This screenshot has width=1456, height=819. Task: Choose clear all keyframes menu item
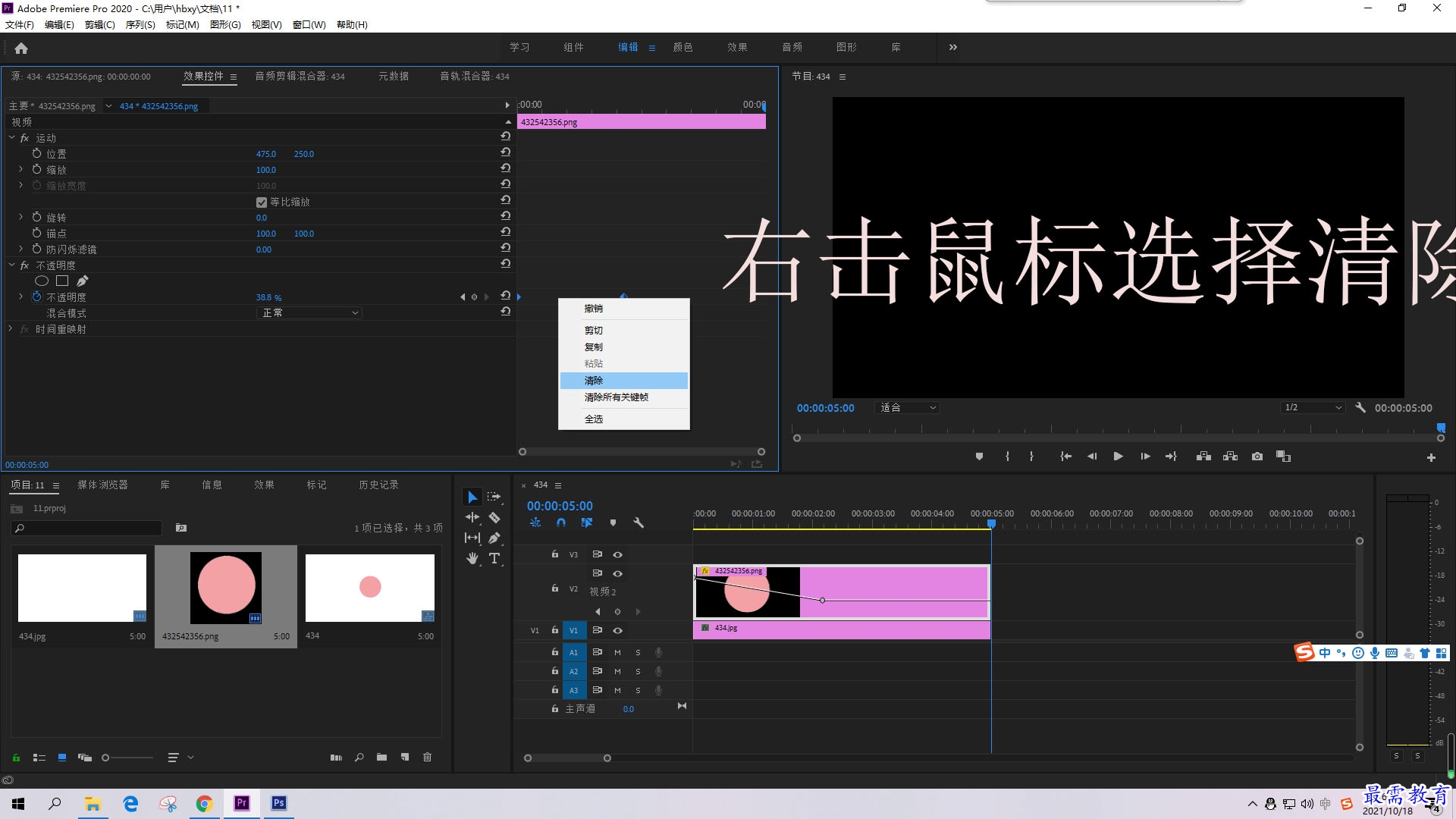[x=624, y=397]
